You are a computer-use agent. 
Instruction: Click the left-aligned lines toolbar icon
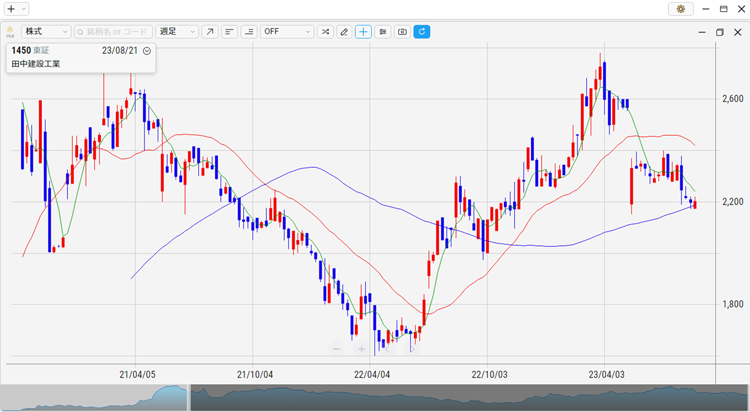[229, 32]
